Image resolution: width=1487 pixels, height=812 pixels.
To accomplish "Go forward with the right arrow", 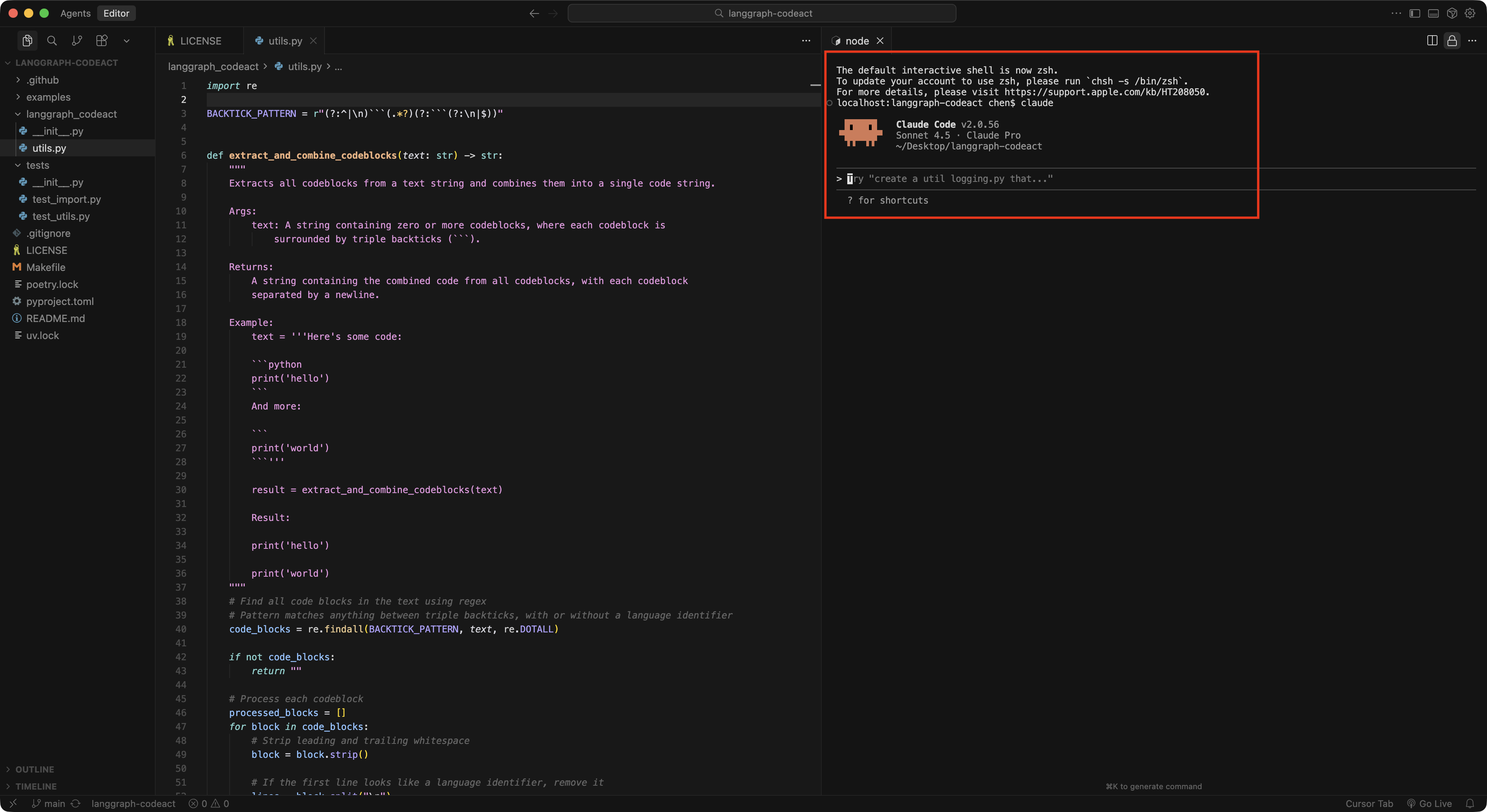I will click(553, 13).
